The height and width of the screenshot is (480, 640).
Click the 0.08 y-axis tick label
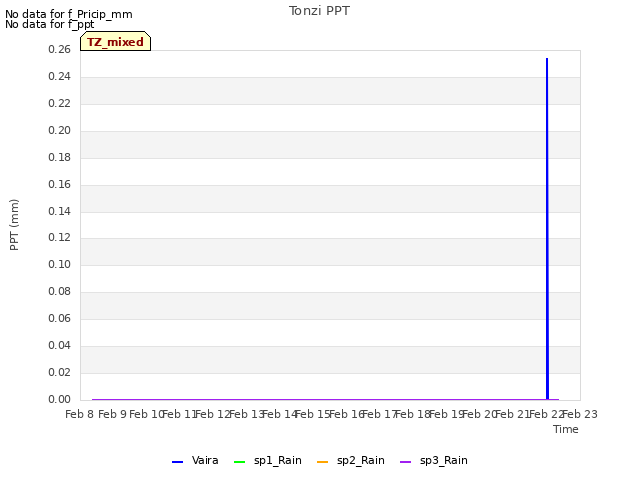coord(60,291)
